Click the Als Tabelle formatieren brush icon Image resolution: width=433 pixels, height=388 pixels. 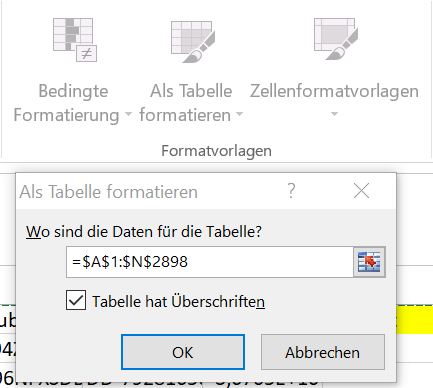(193, 42)
